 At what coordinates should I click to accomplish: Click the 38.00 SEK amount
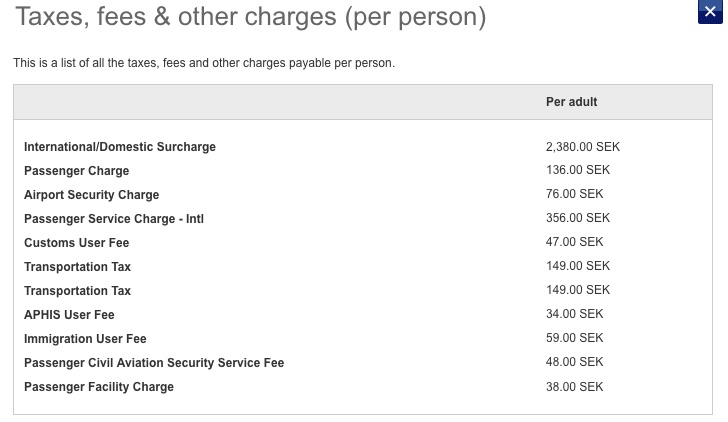pyautogui.click(x=574, y=387)
